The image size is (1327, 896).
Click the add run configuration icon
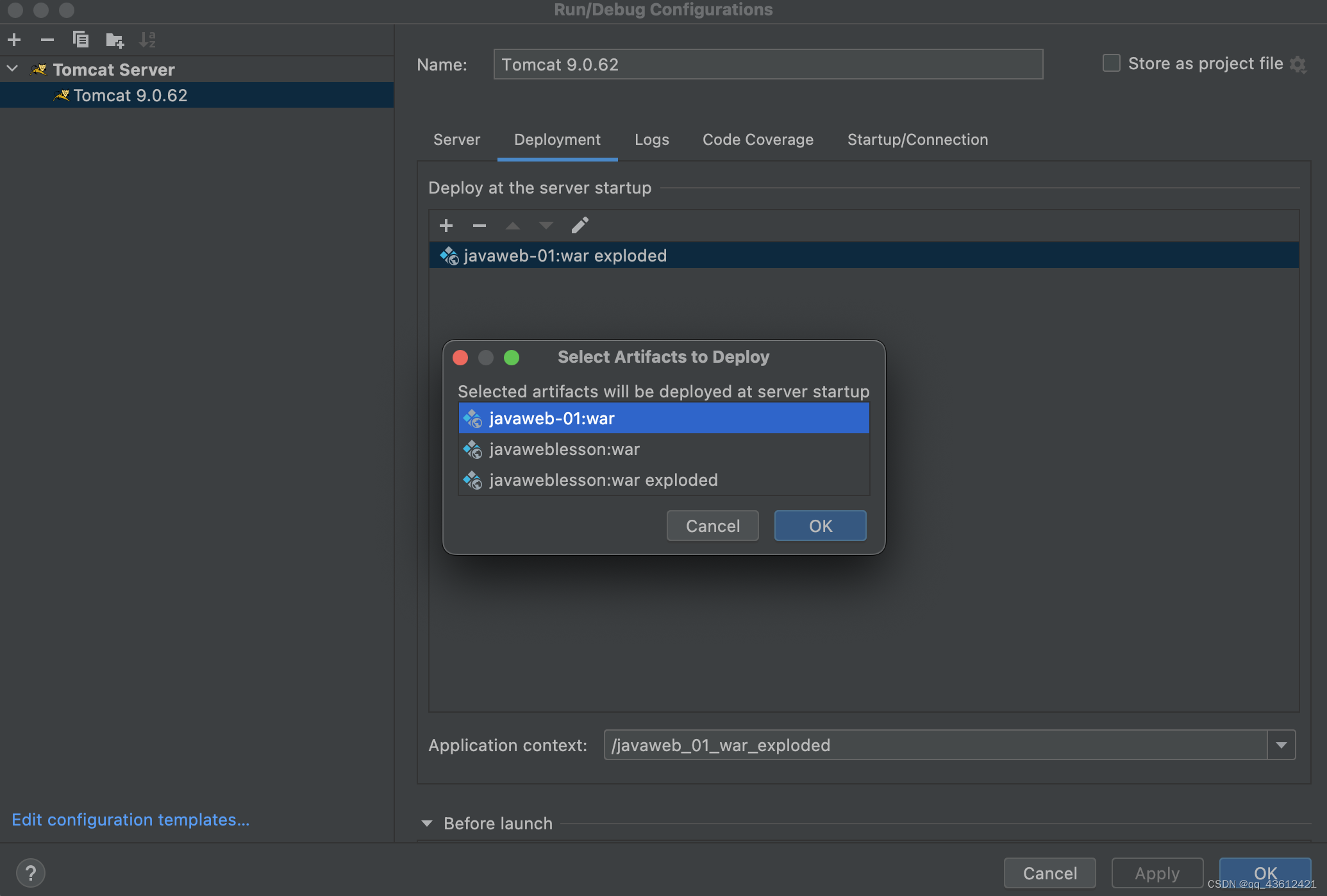click(x=14, y=39)
